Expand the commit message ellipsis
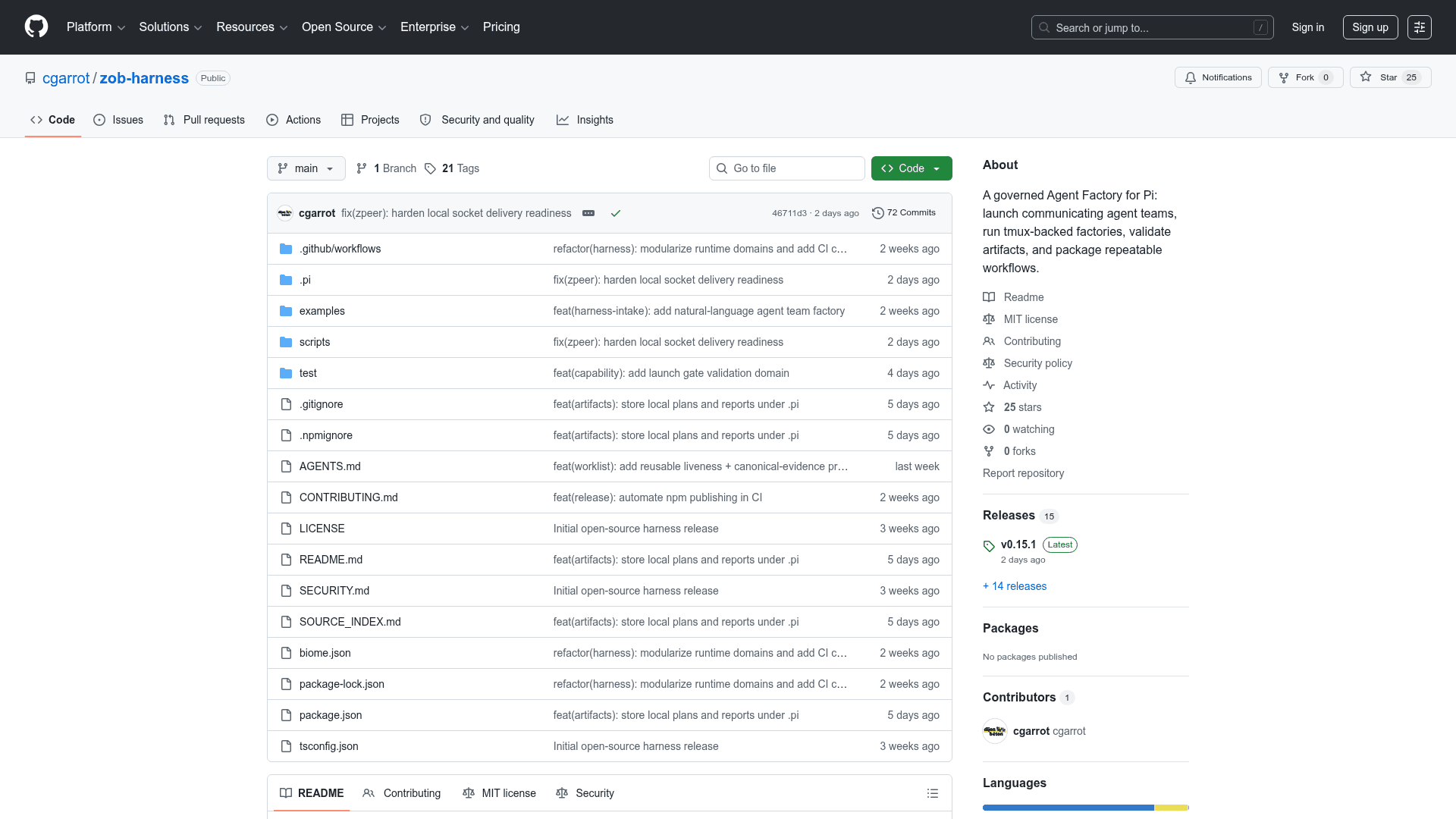Image resolution: width=1456 pixels, height=819 pixels. point(588,213)
